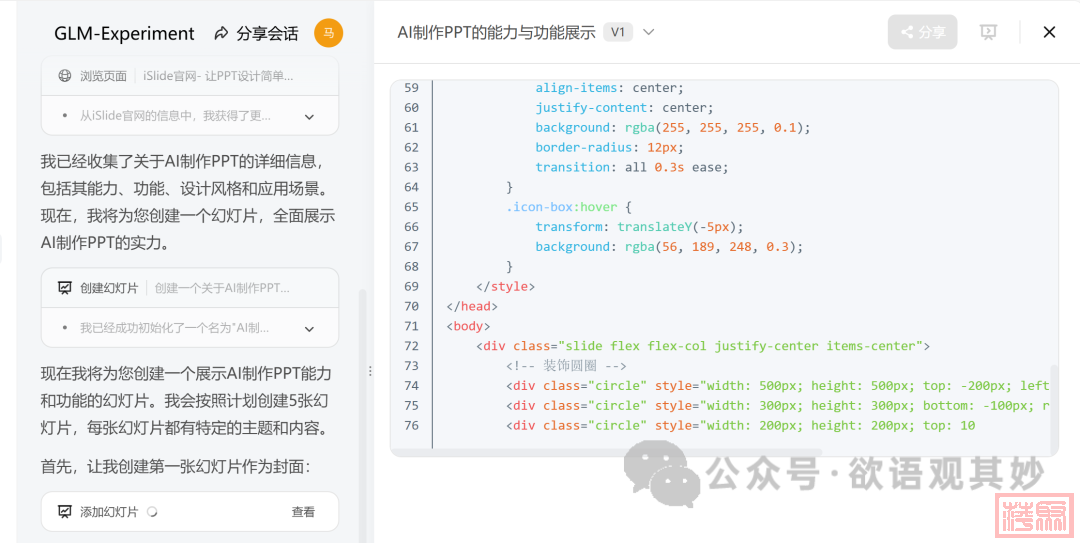Click the globe icon beside 浏览页面

[65, 76]
